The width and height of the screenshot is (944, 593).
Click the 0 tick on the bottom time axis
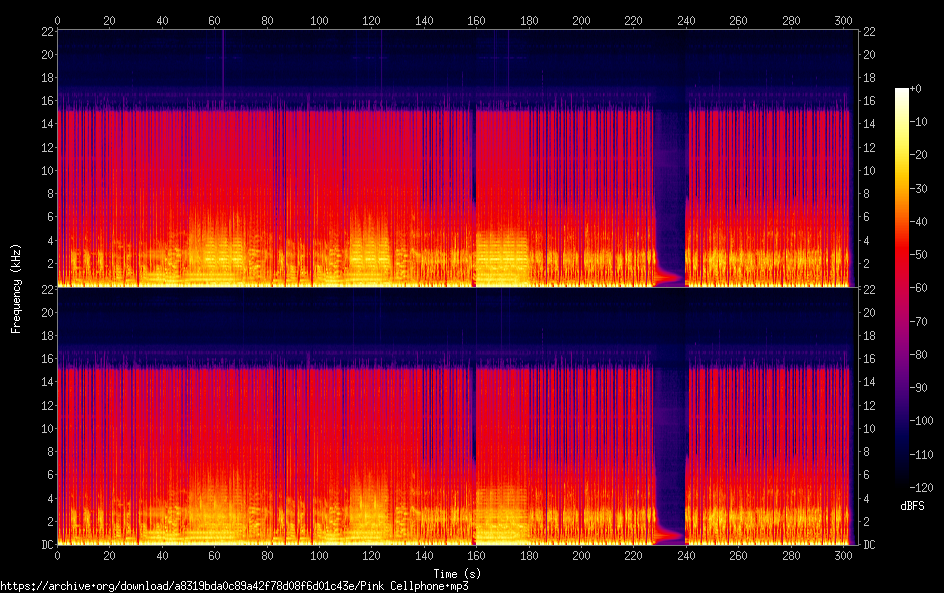coord(58,556)
